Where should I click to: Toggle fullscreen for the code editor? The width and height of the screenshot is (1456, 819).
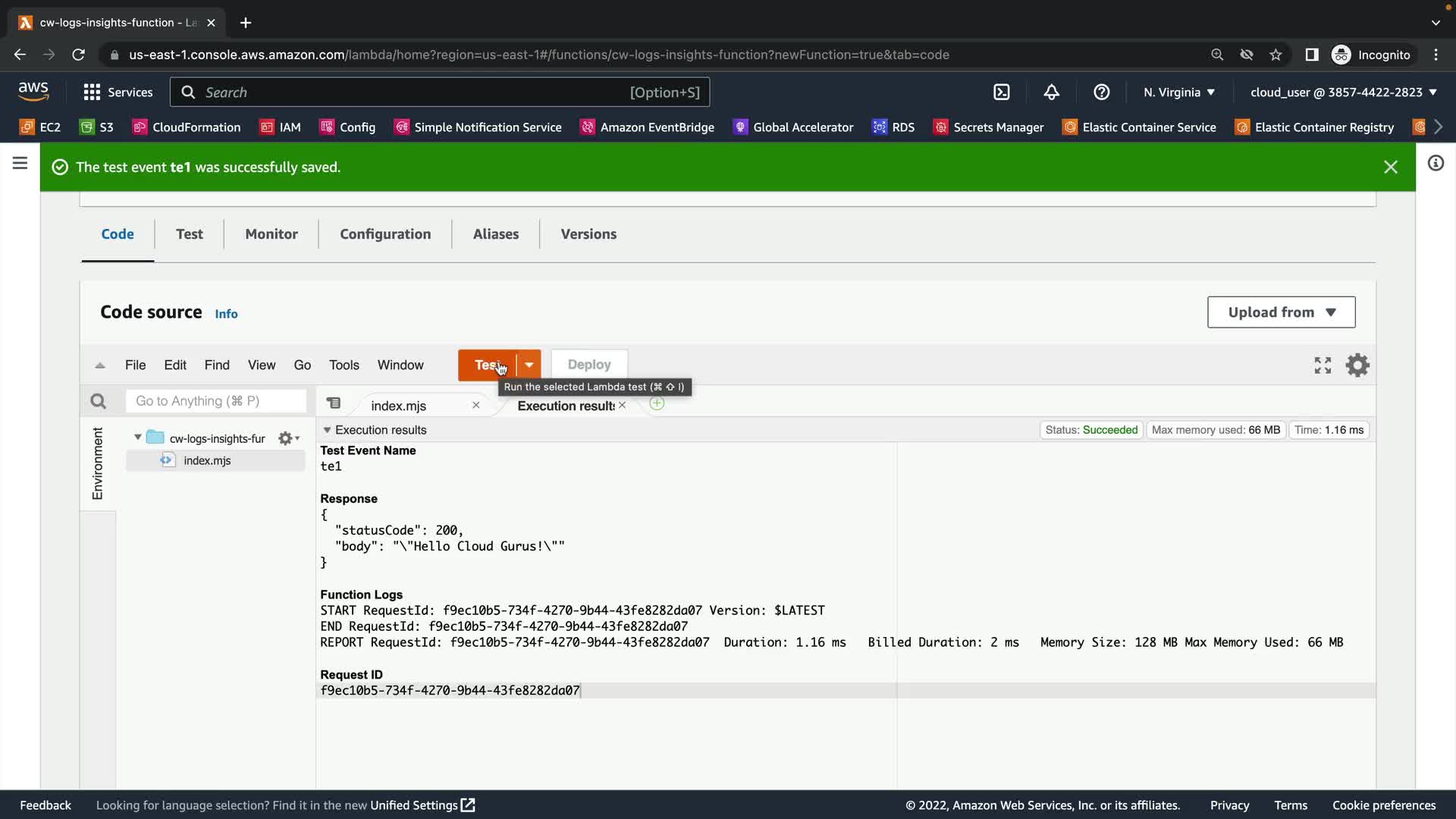tap(1323, 366)
